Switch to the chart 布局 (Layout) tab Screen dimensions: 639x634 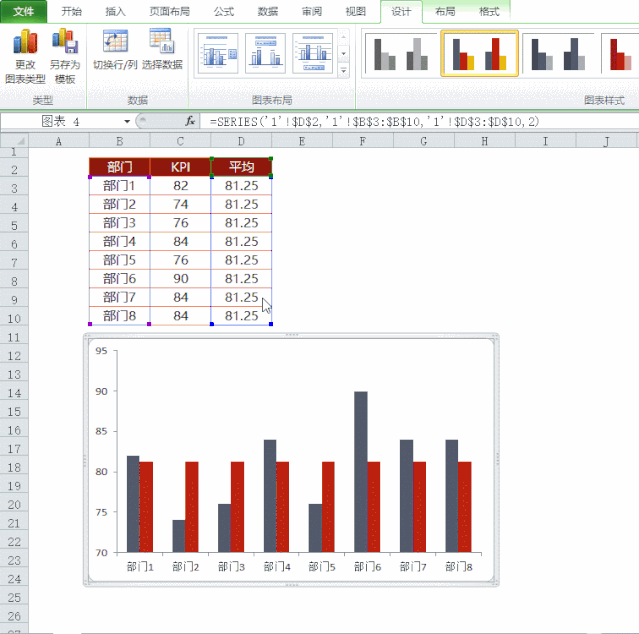(x=445, y=11)
